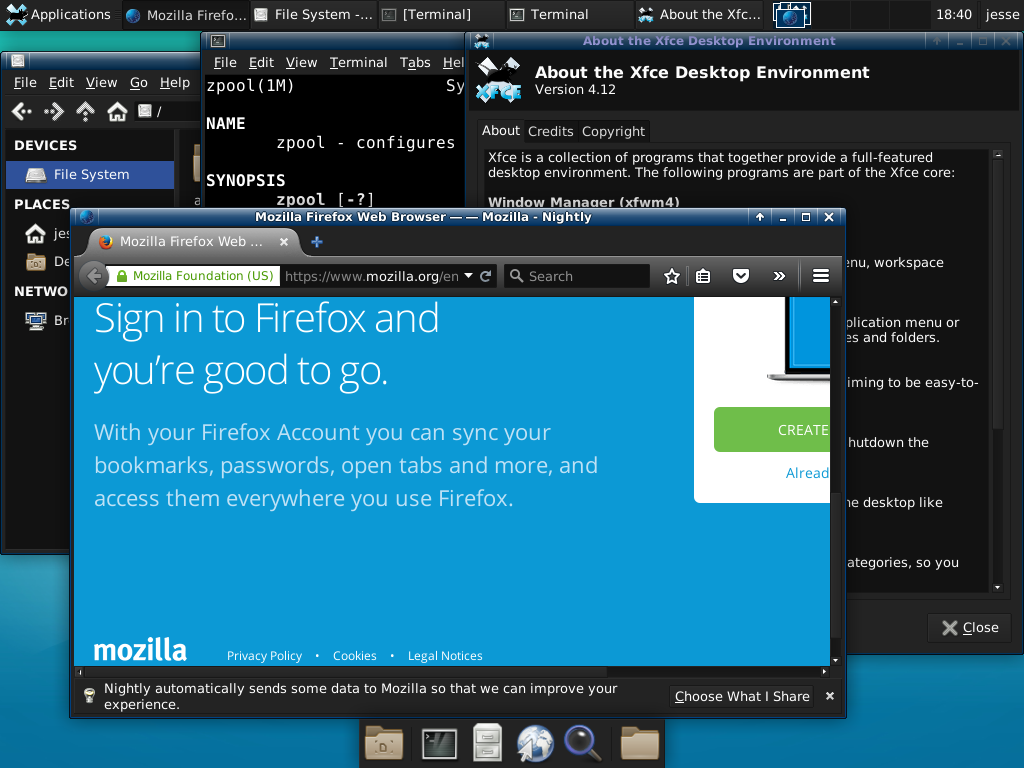This screenshot has height=768, width=1024.
Task: Switch to About tab in Xfce dialog
Action: pyautogui.click(x=500, y=131)
